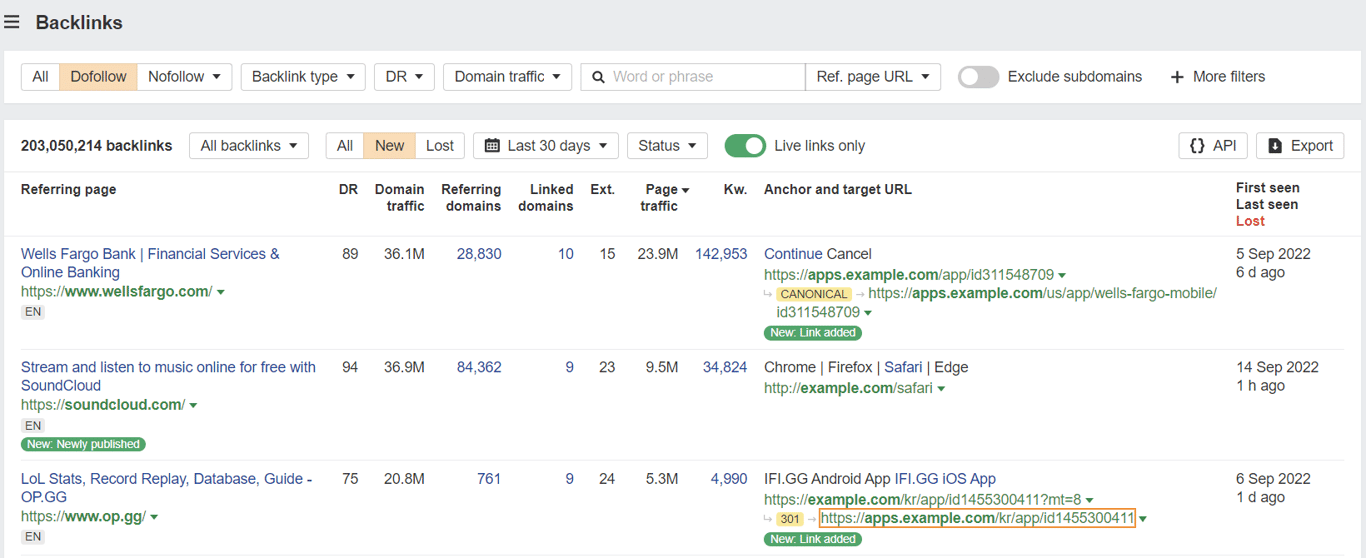Viewport: 1366px width, 558px height.
Task: Open the Status filter dropdown
Action: click(x=667, y=146)
